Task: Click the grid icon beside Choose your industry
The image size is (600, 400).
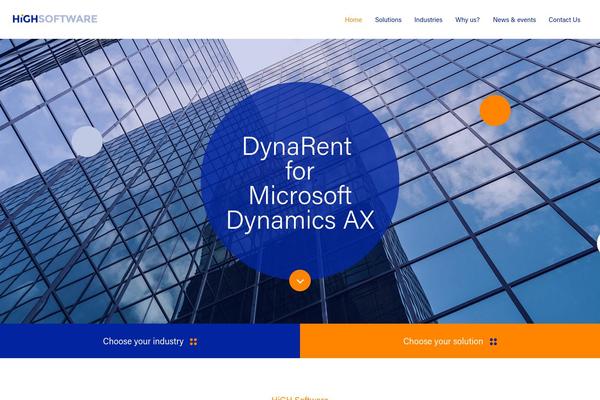Action: coord(194,341)
